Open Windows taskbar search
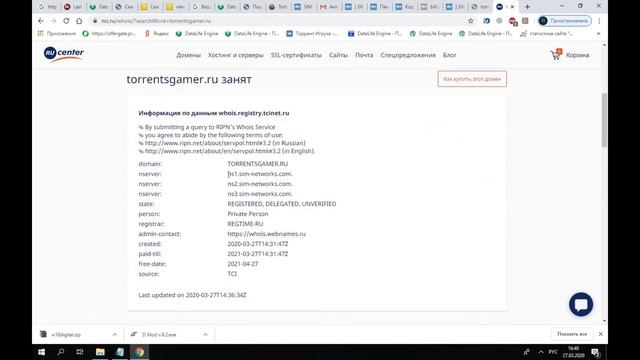The height and width of the screenshot is (360, 640). pyautogui.click(x=61, y=352)
